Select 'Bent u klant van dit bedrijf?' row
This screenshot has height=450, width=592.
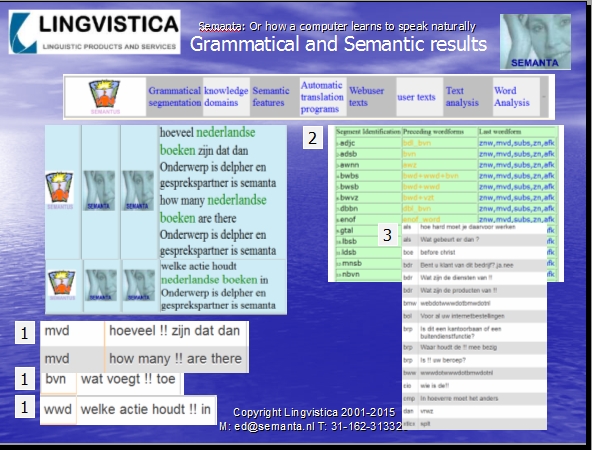(474, 265)
